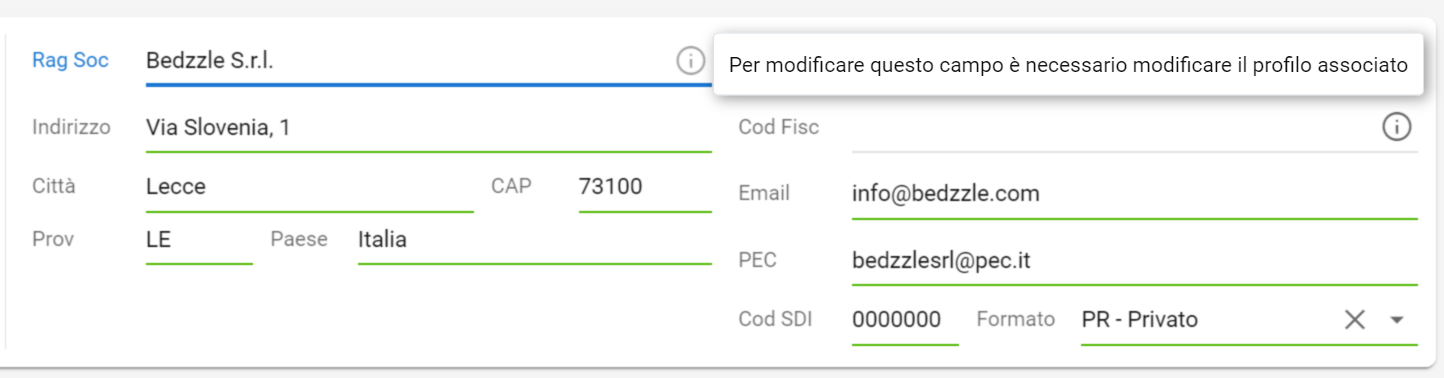Viewport: 1444px width, 378px height.
Task: Click the info icon beside Rag Soc field
Action: pyautogui.click(x=690, y=61)
